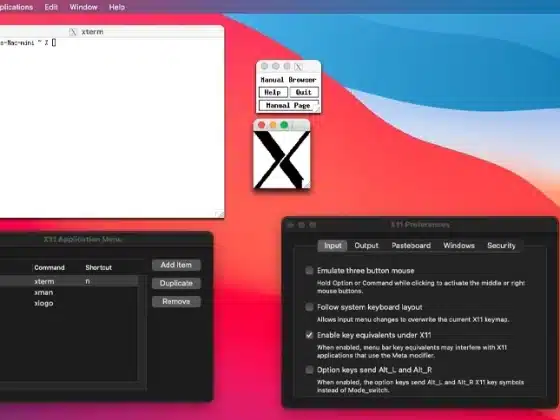
Task: Click the X11 Application Menu window title
Action: (83, 239)
